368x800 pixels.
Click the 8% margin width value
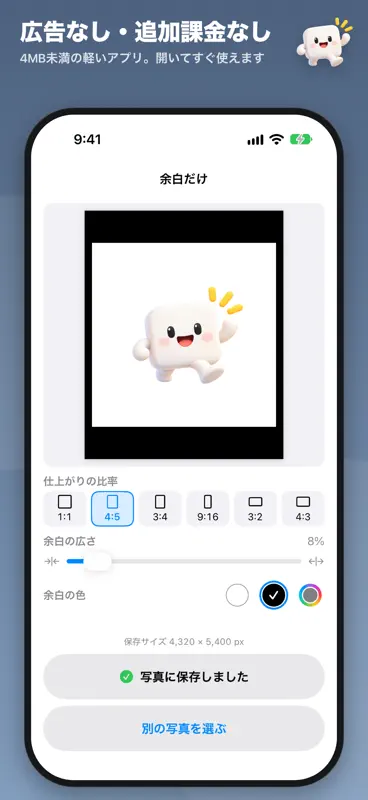(x=316, y=541)
